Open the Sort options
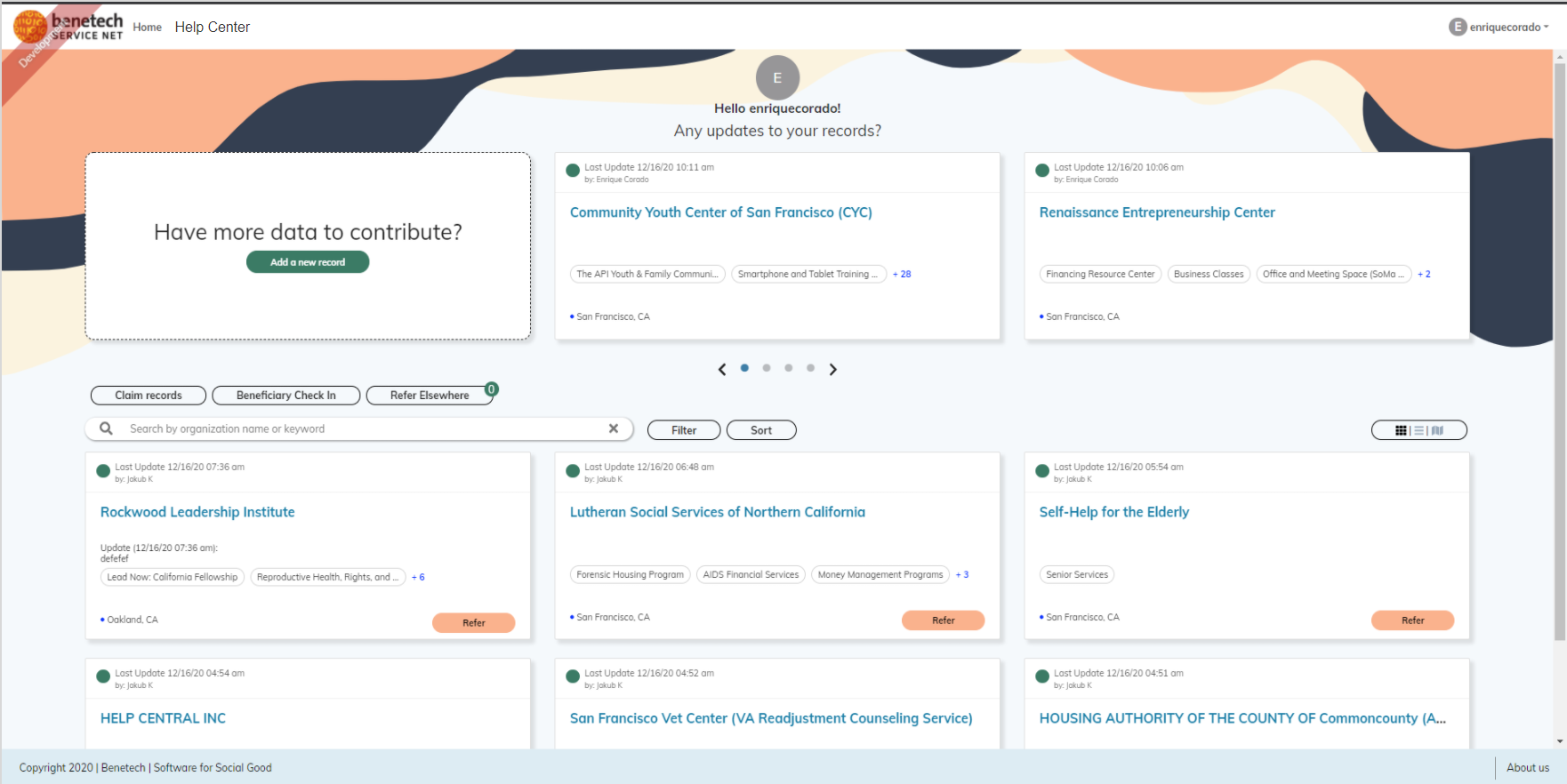Screen dimensions: 1567x784 point(761,430)
